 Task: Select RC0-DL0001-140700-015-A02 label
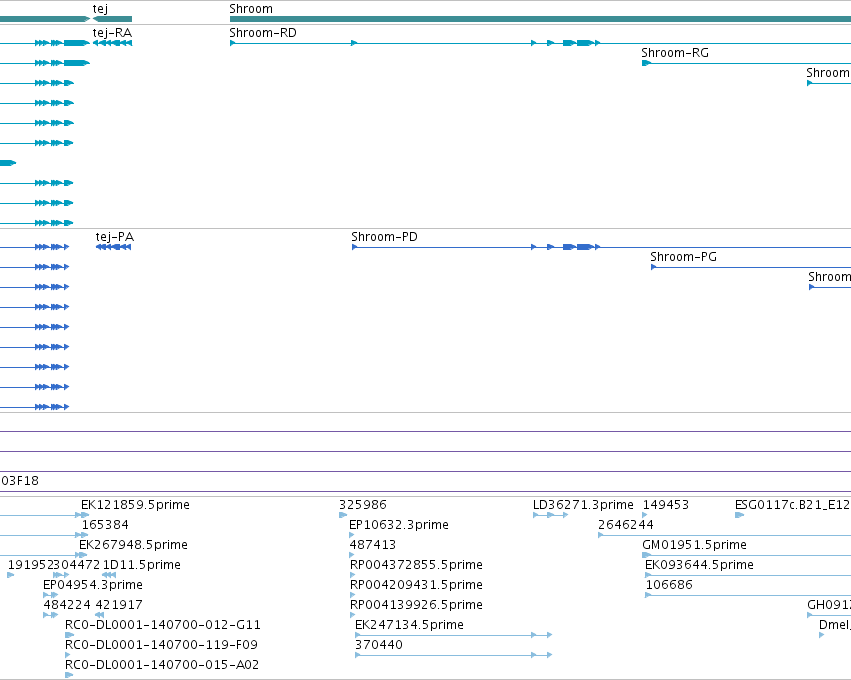[162, 665]
